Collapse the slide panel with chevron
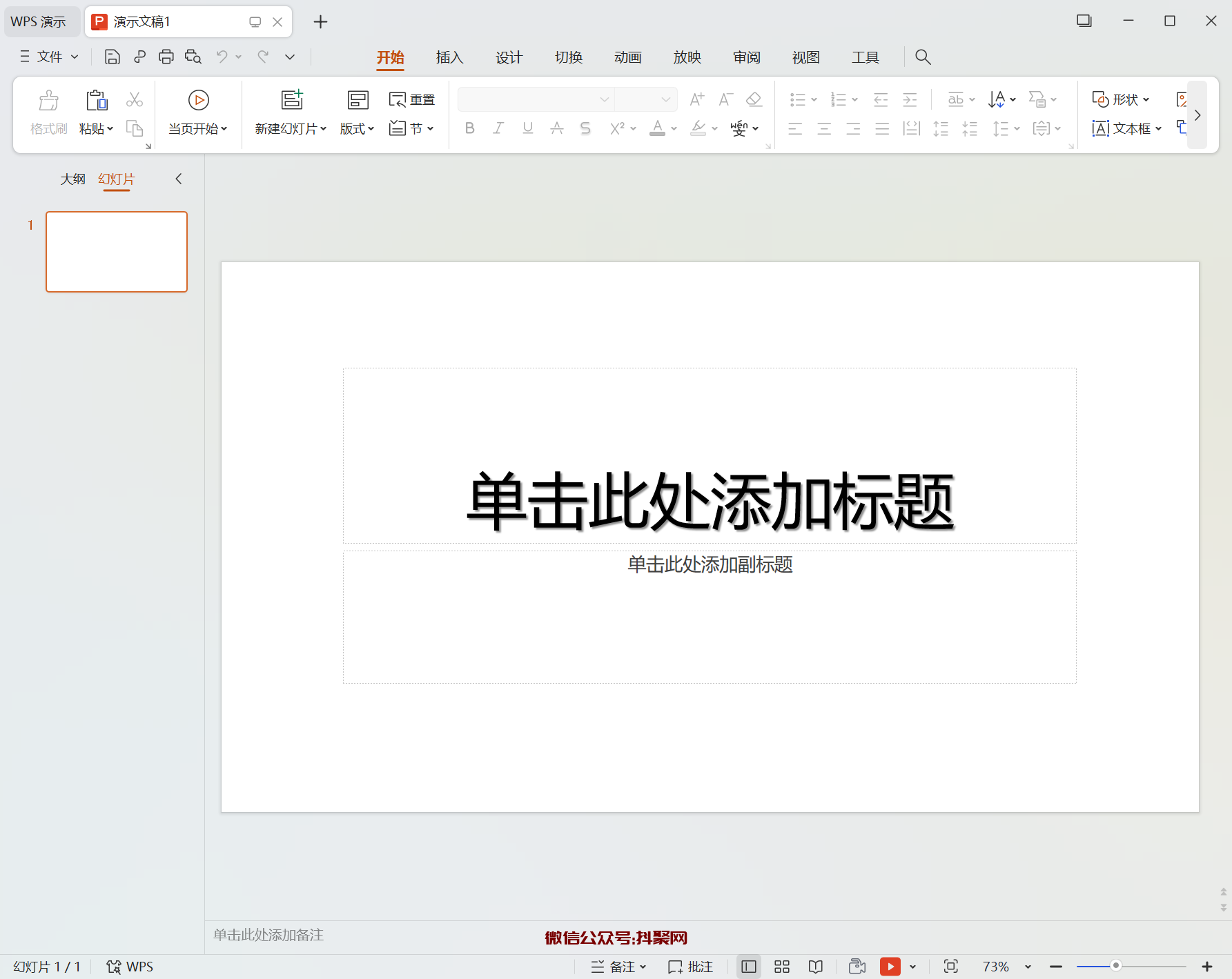 pyautogui.click(x=179, y=179)
